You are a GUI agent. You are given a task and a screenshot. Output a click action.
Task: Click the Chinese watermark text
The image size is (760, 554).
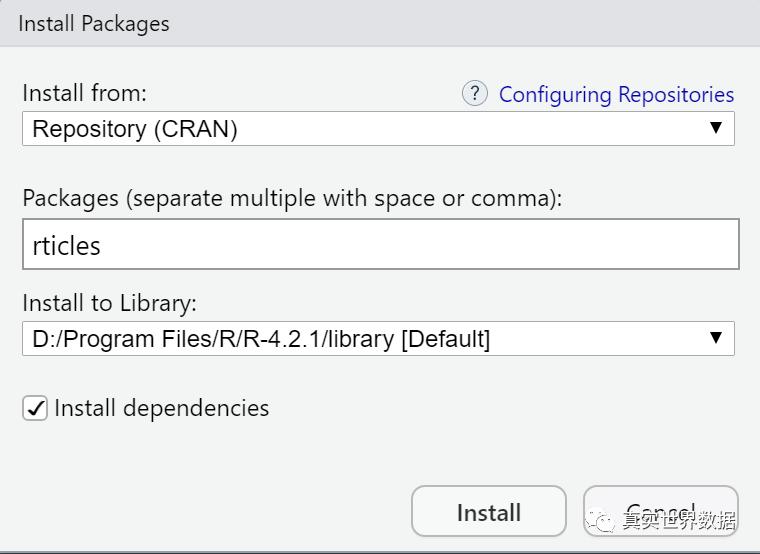(x=680, y=521)
